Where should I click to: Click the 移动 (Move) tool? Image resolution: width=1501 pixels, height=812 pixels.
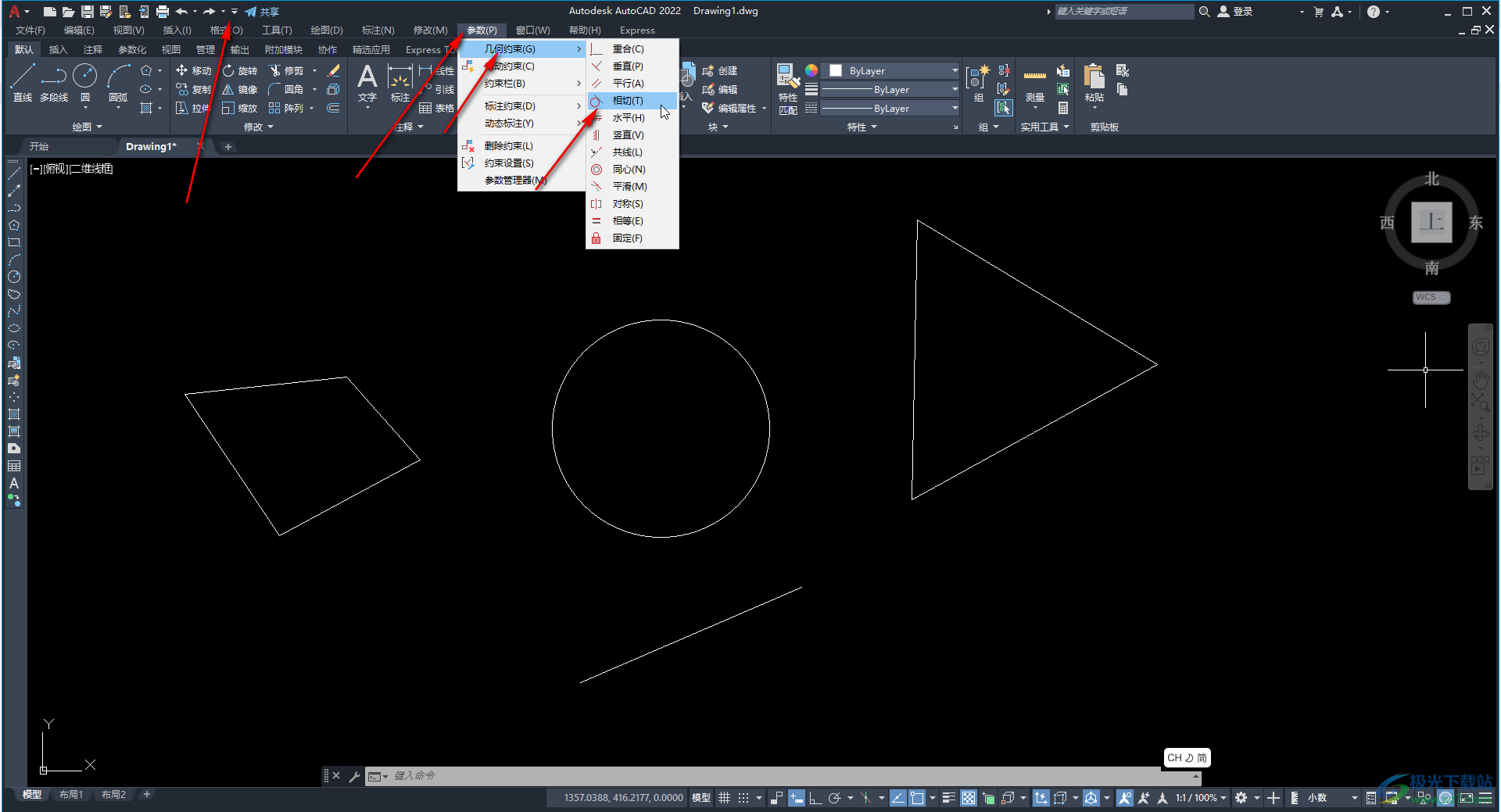[x=193, y=70]
